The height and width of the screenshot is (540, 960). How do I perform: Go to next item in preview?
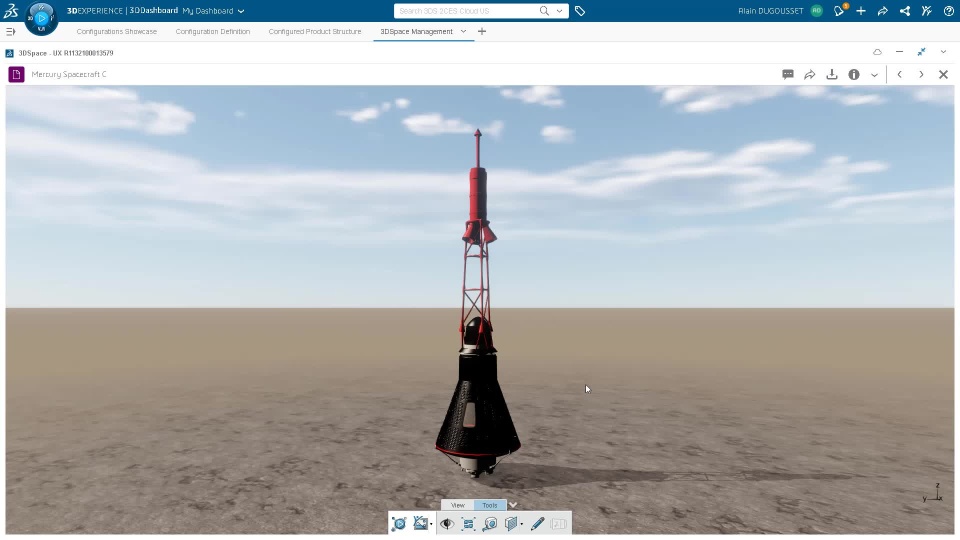[921, 74]
